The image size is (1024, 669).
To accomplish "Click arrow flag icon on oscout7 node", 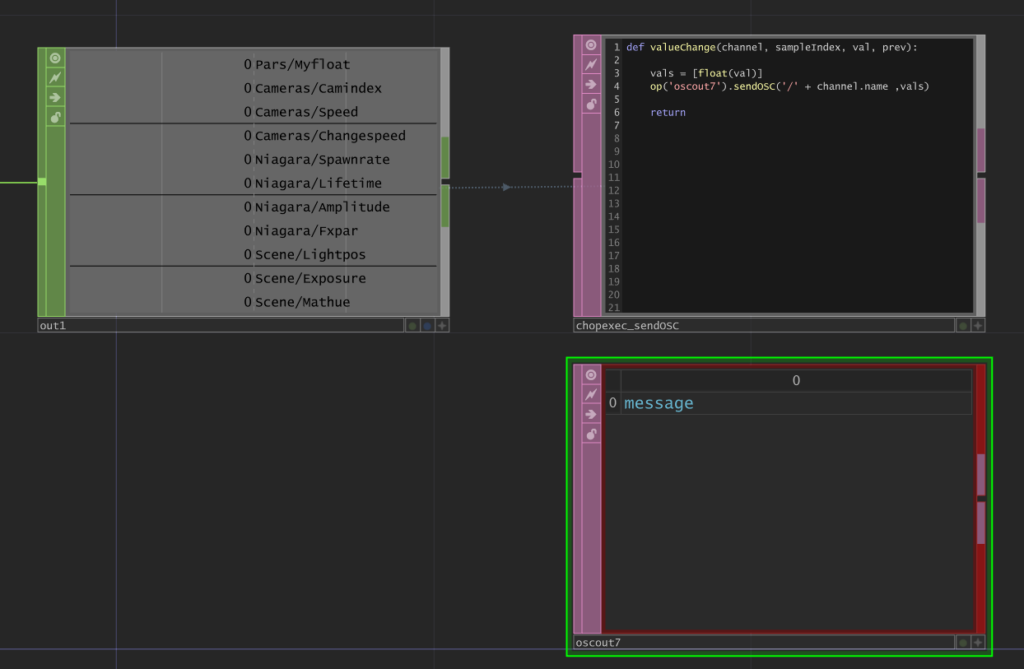I will tap(591, 414).
